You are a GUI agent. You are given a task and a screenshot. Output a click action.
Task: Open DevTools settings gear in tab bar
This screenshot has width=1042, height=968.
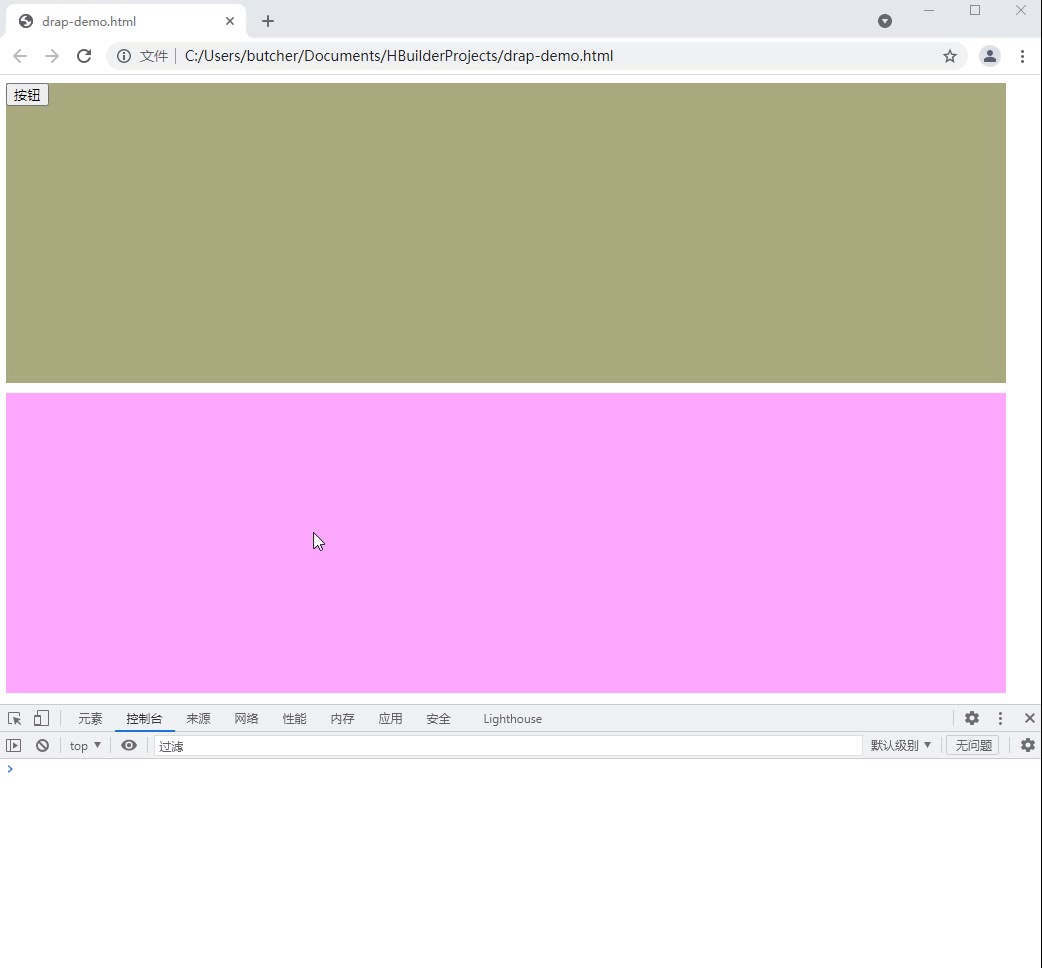(x=972, y=718)
